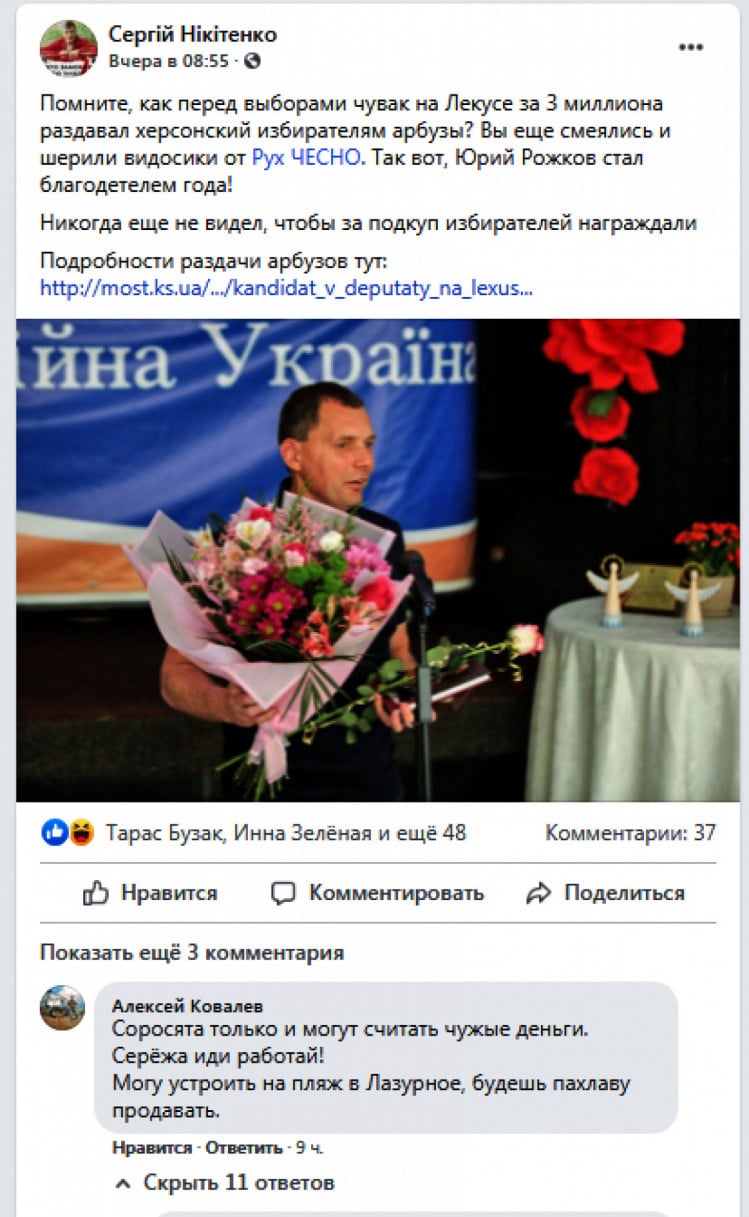Click the blue thumbs-up reaction icon
Image resolution: width=749 pixels, height=1217 pixels.
coord(54,832)
